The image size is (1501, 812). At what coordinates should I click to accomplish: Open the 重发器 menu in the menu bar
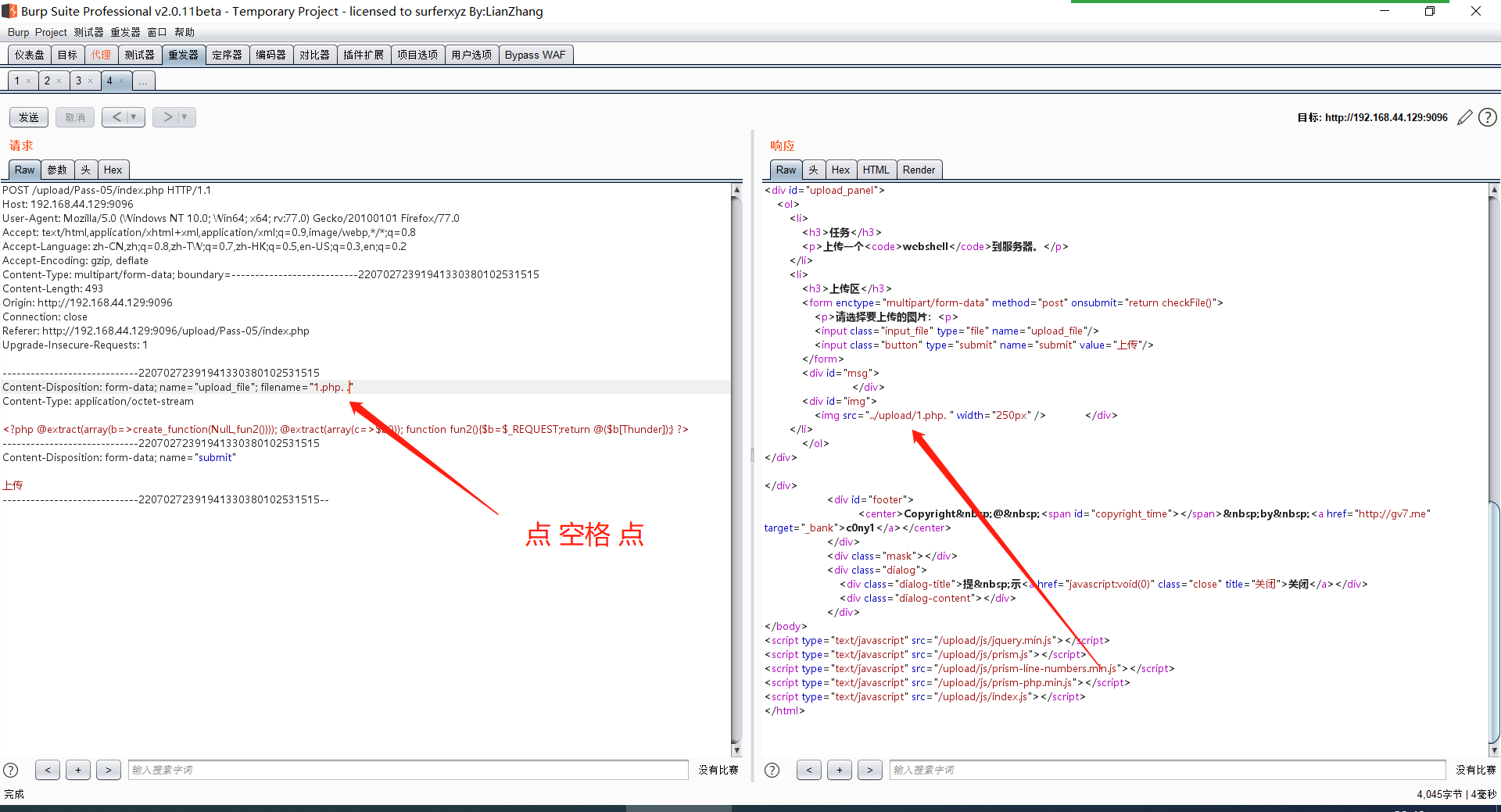click(x=125, y=32)
